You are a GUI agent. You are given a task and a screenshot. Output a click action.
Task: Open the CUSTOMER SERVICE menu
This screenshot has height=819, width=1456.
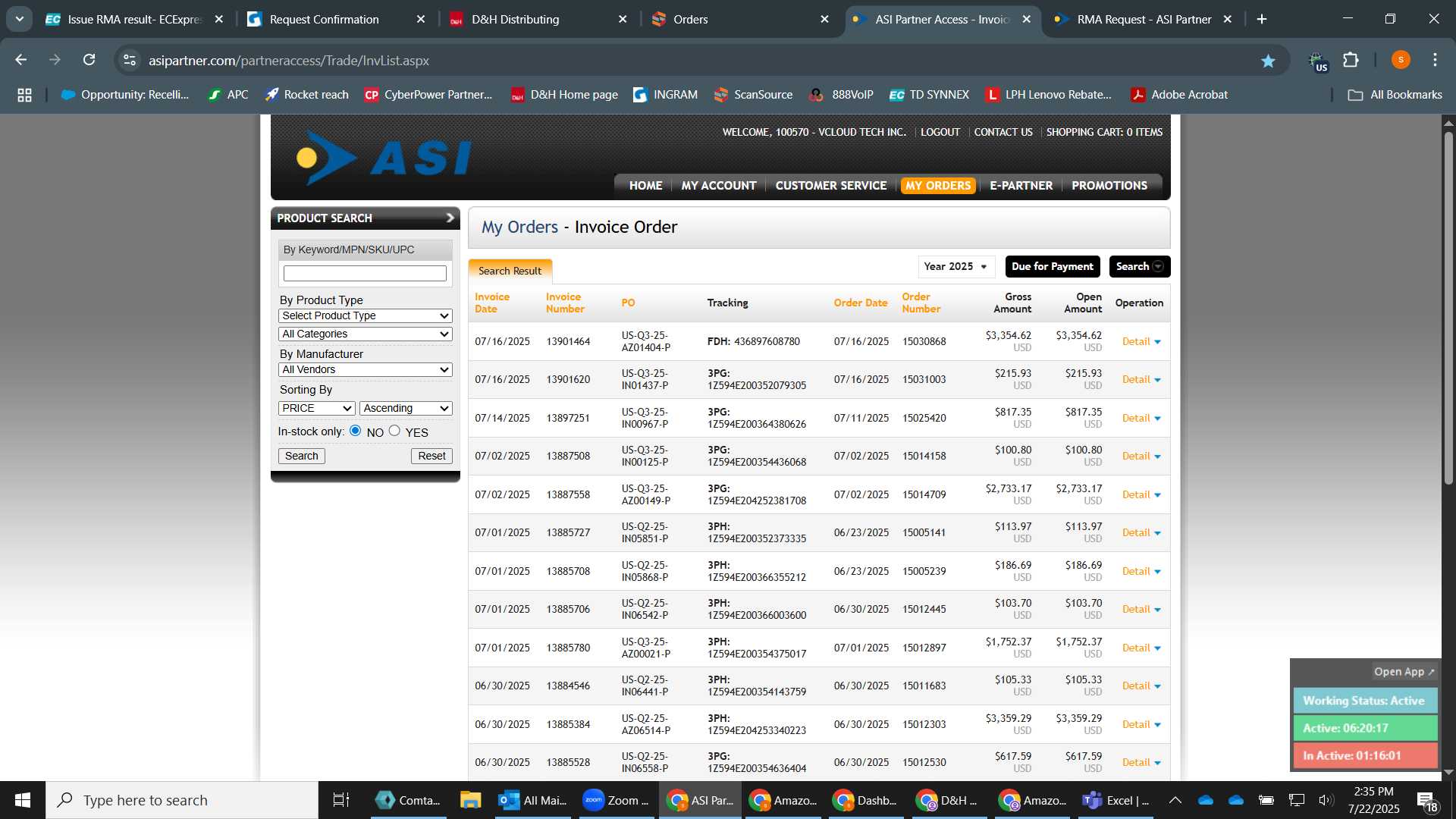tap(830, 186)
